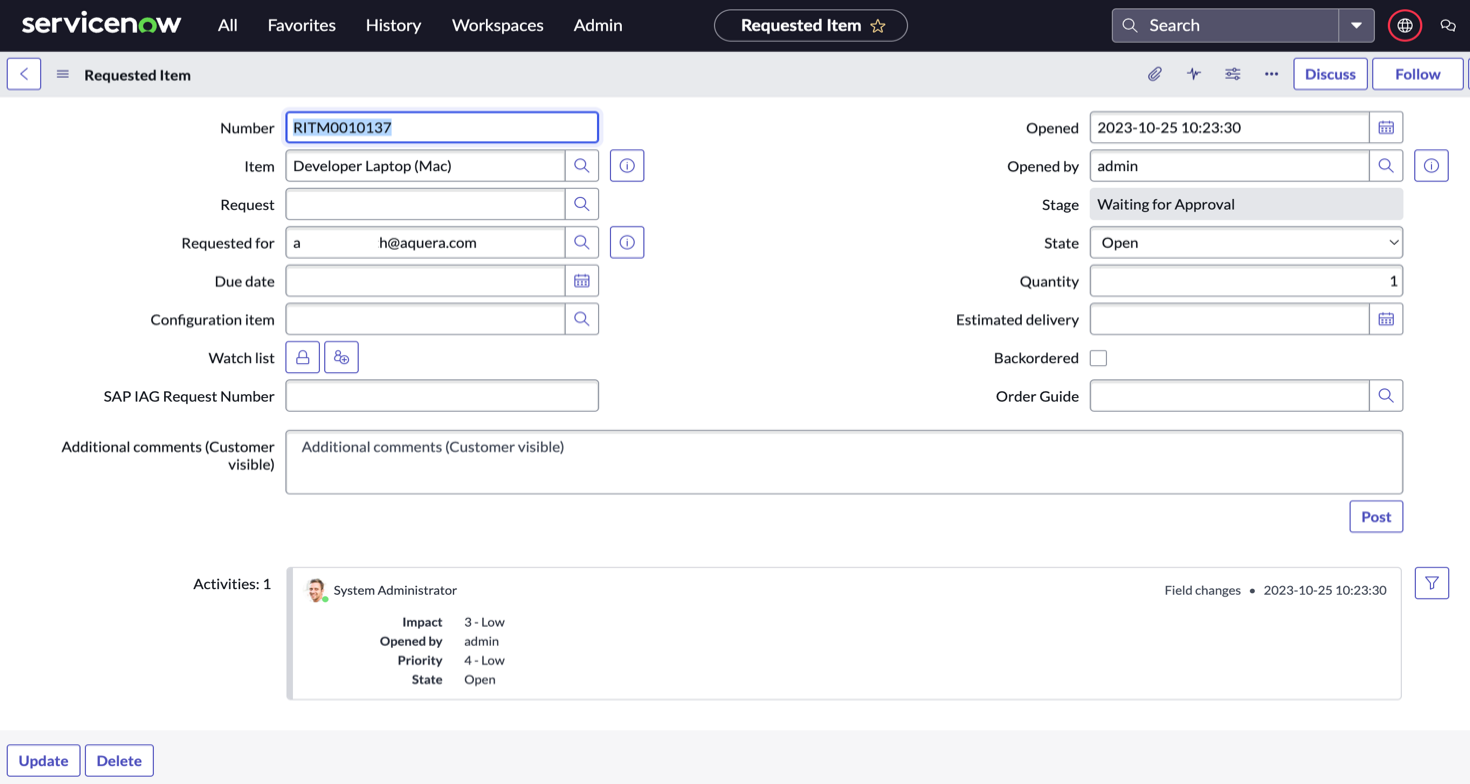Click the paperclip attachments icon
Screen dimensions: 1470x784
[1154, 74]
